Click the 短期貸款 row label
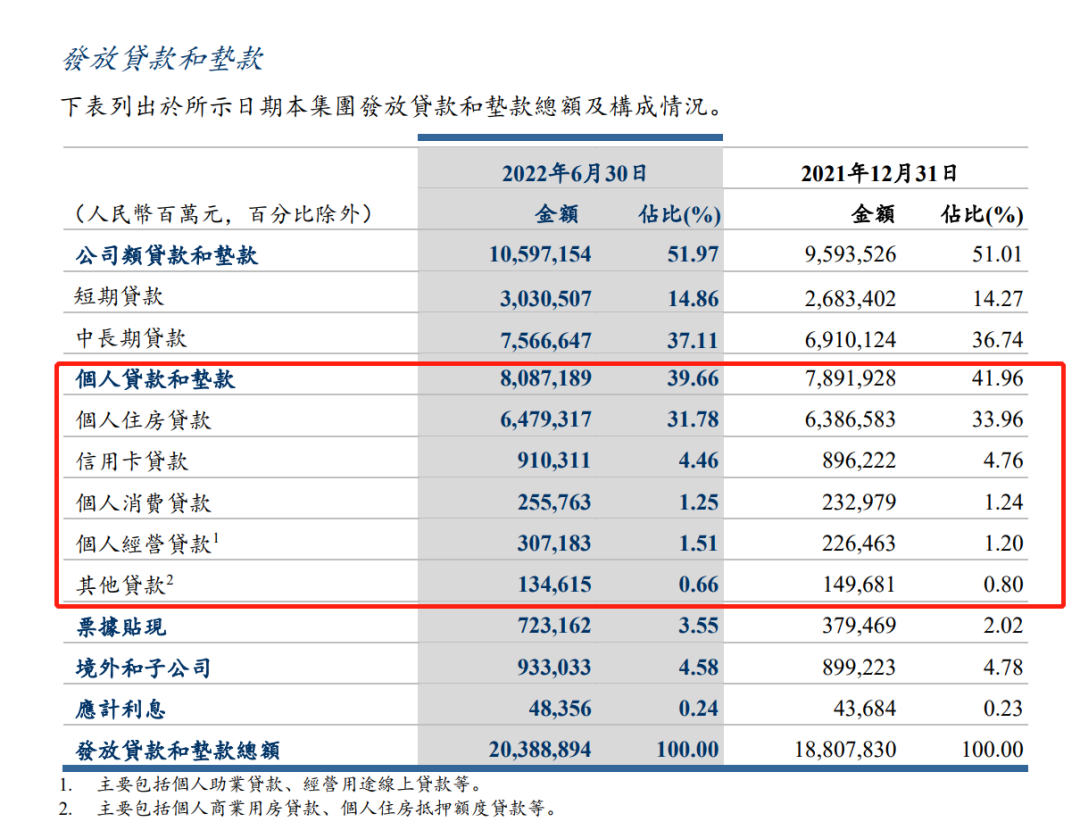The width and height of the screenshot is (1080, 830). (x=120, y=297)
